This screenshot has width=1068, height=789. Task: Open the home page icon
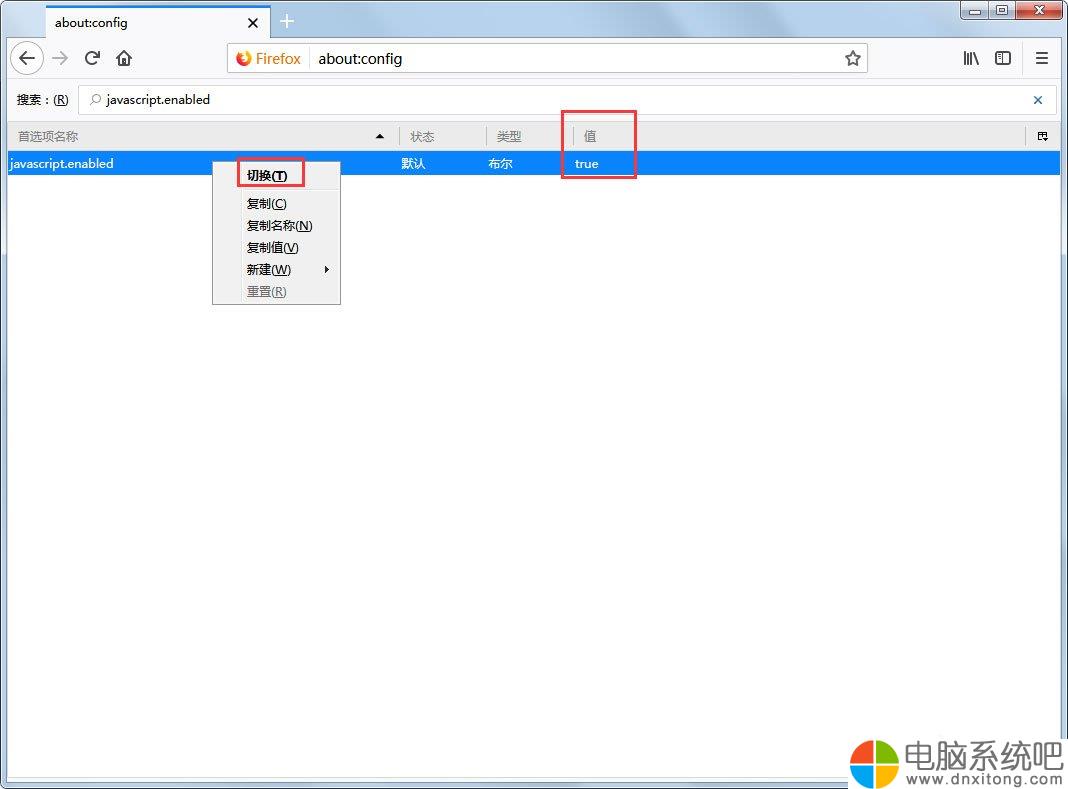click(x=124, y=58)
